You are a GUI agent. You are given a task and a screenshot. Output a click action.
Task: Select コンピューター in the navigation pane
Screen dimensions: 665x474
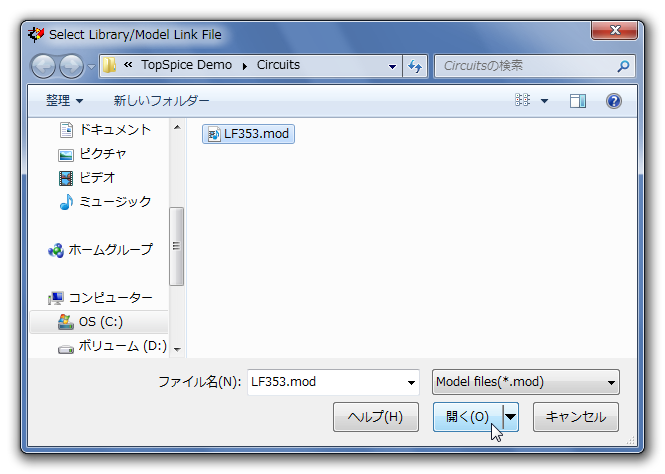tap(100, 298)
